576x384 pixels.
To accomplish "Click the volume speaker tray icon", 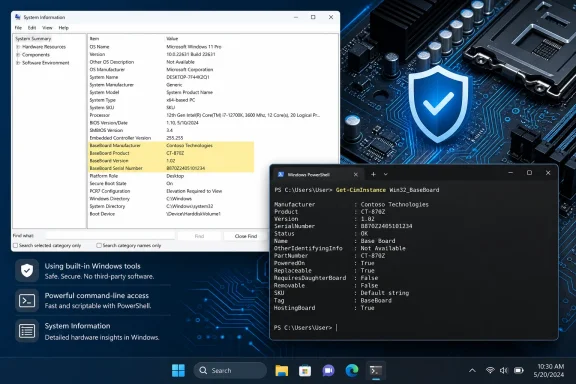I will pyautogui.click(x=504, y=370).
